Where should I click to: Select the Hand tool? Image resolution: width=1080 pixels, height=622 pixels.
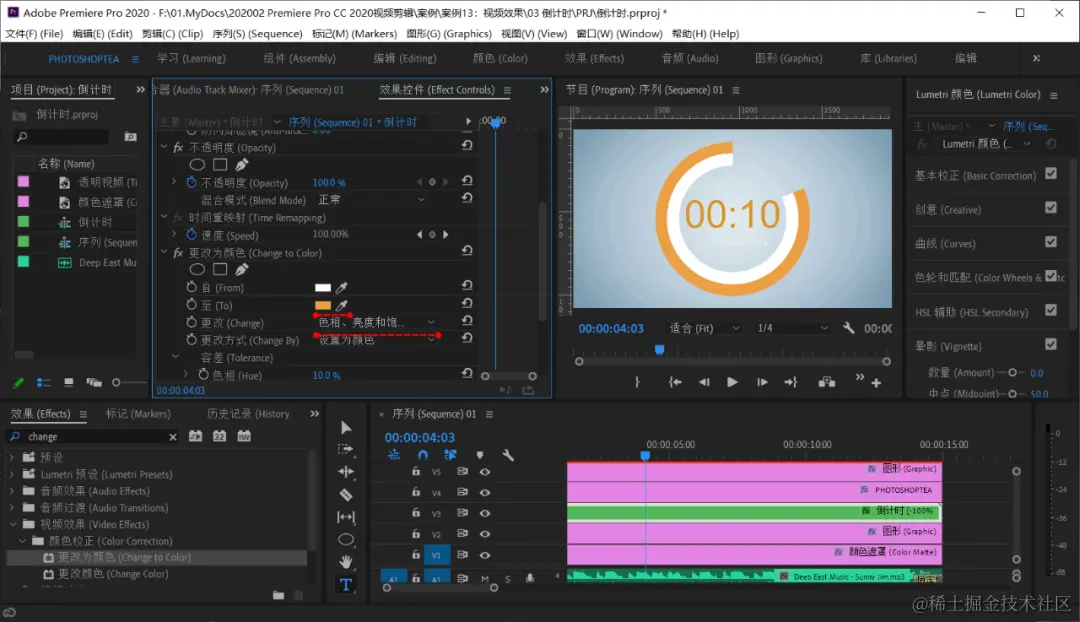346,561
